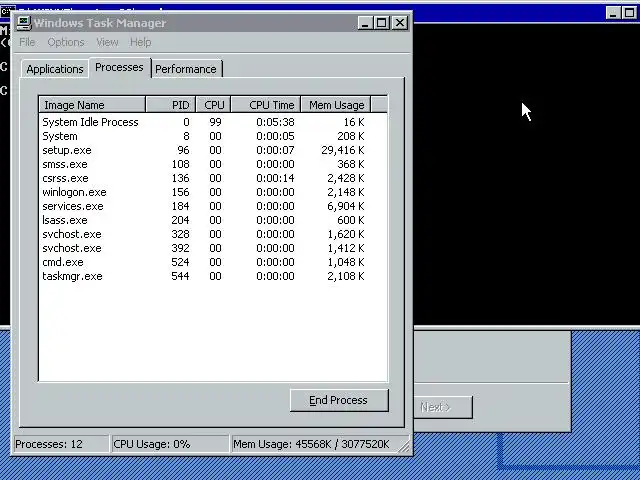Image resolution: width=640 pixels, height=480 pixels.
Task: Sort by Mem Usage column header
Action: click(336, 105)
